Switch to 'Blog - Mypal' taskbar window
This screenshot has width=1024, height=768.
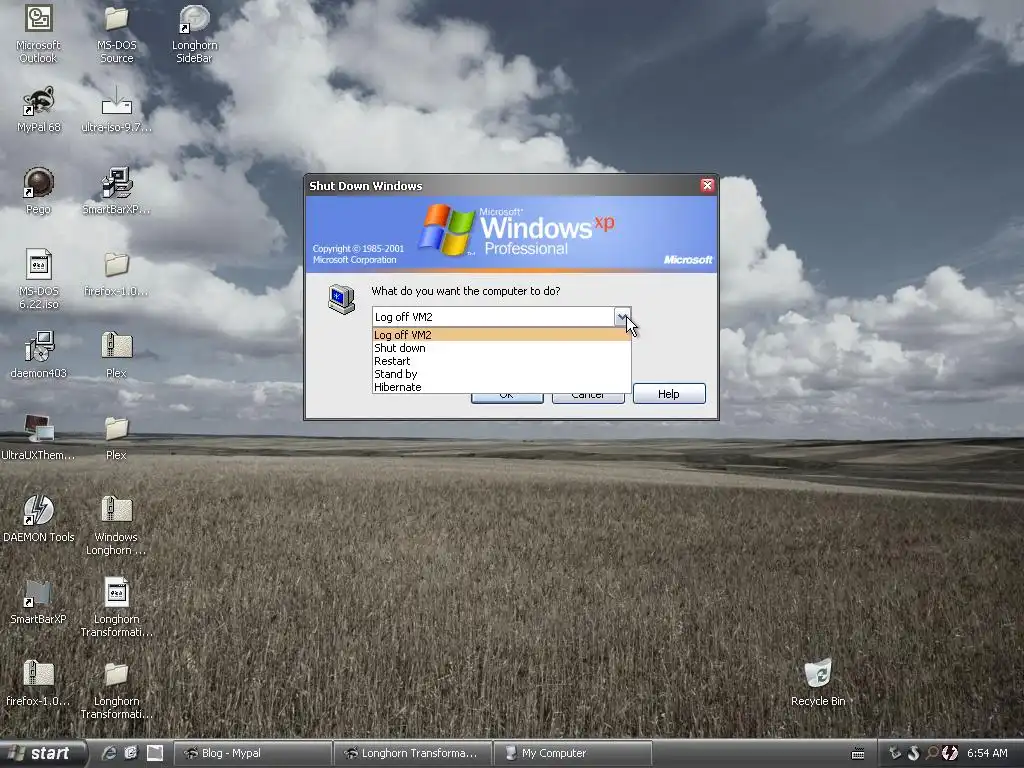click(x=252, y=754)
